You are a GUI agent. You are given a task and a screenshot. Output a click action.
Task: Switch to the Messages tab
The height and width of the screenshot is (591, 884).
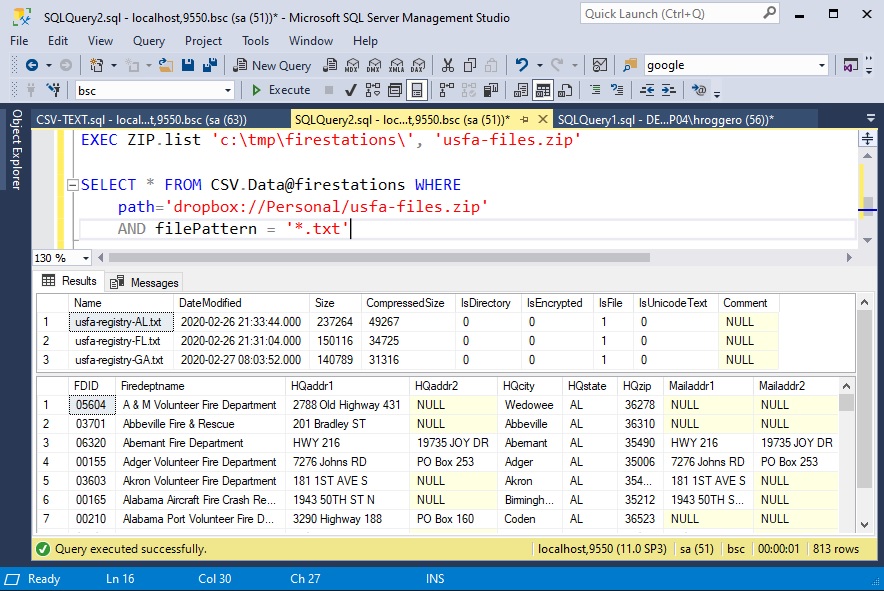(144, 282)
